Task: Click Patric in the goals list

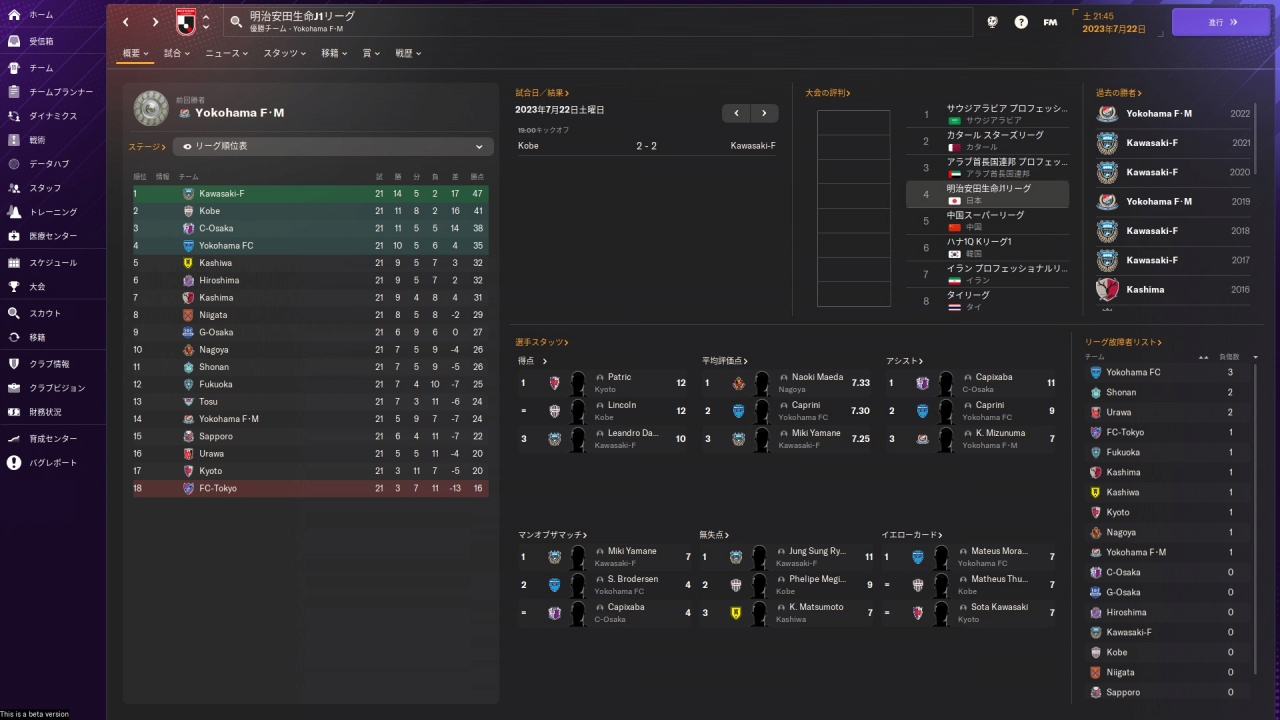Action: (620, 378)
